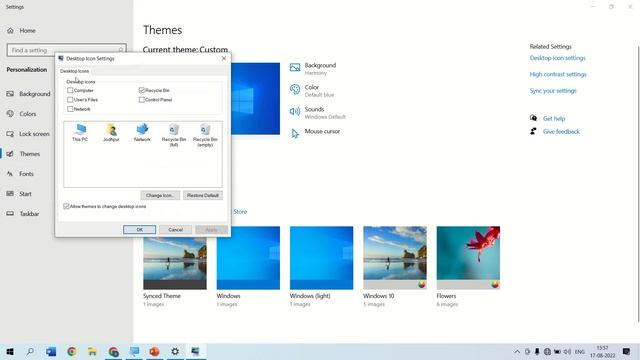Viewport: 640px width, 360px height.
Task: Click the Store link under themes
Action: (x=240, y=211)
